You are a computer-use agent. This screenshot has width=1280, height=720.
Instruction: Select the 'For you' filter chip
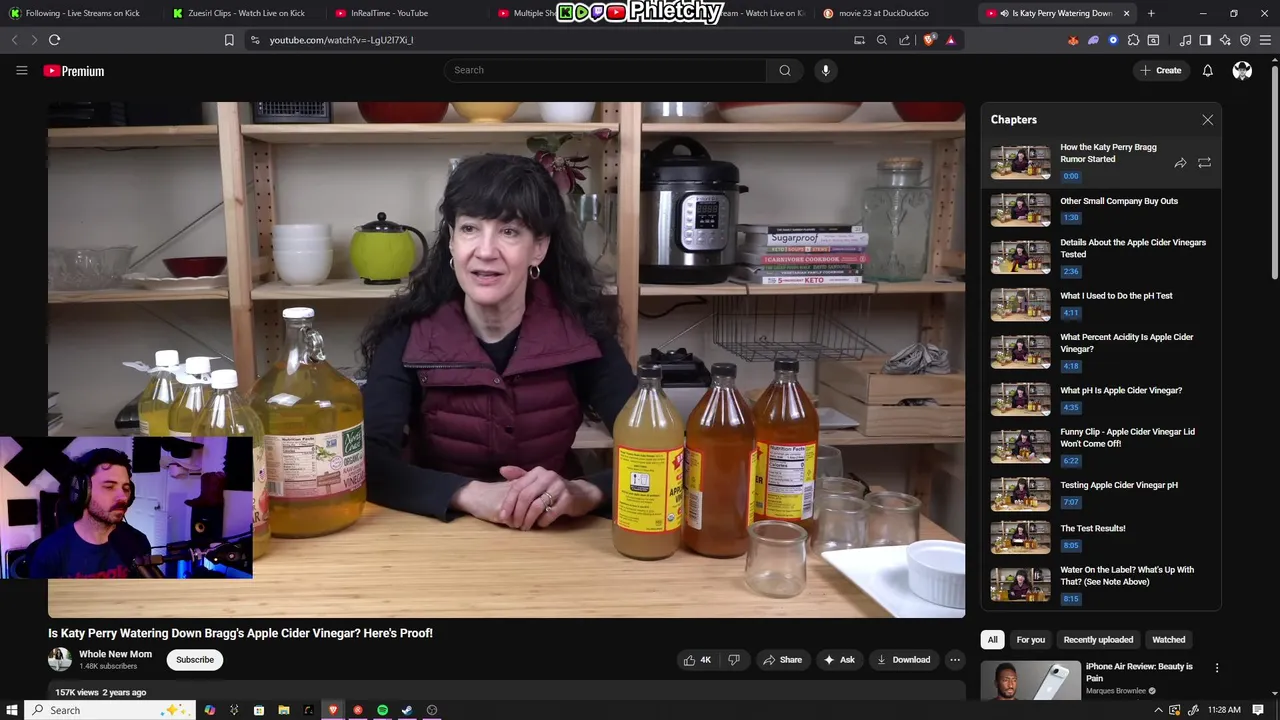coord(1030,640)
